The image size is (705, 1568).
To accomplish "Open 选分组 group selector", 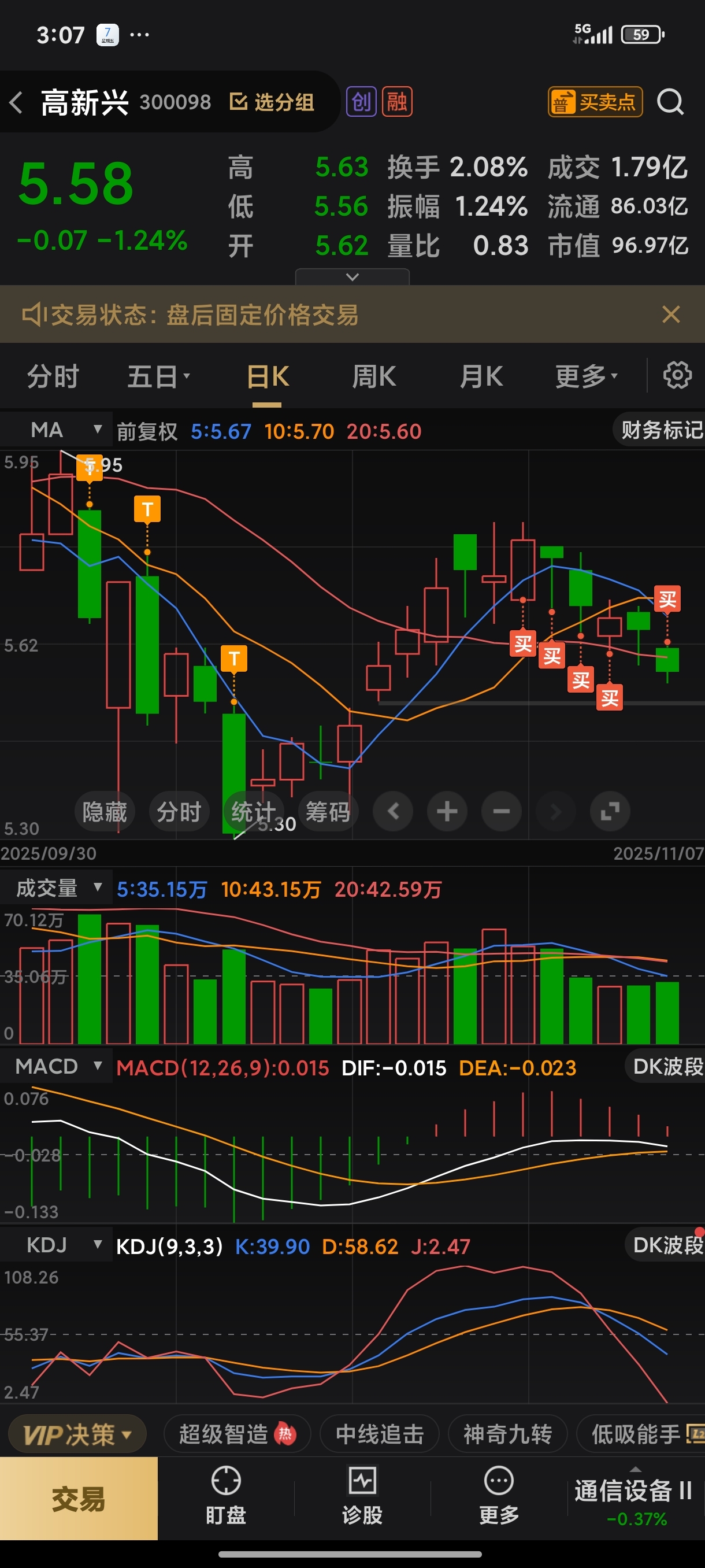I will pyautogui.click(x=272, y=102).
